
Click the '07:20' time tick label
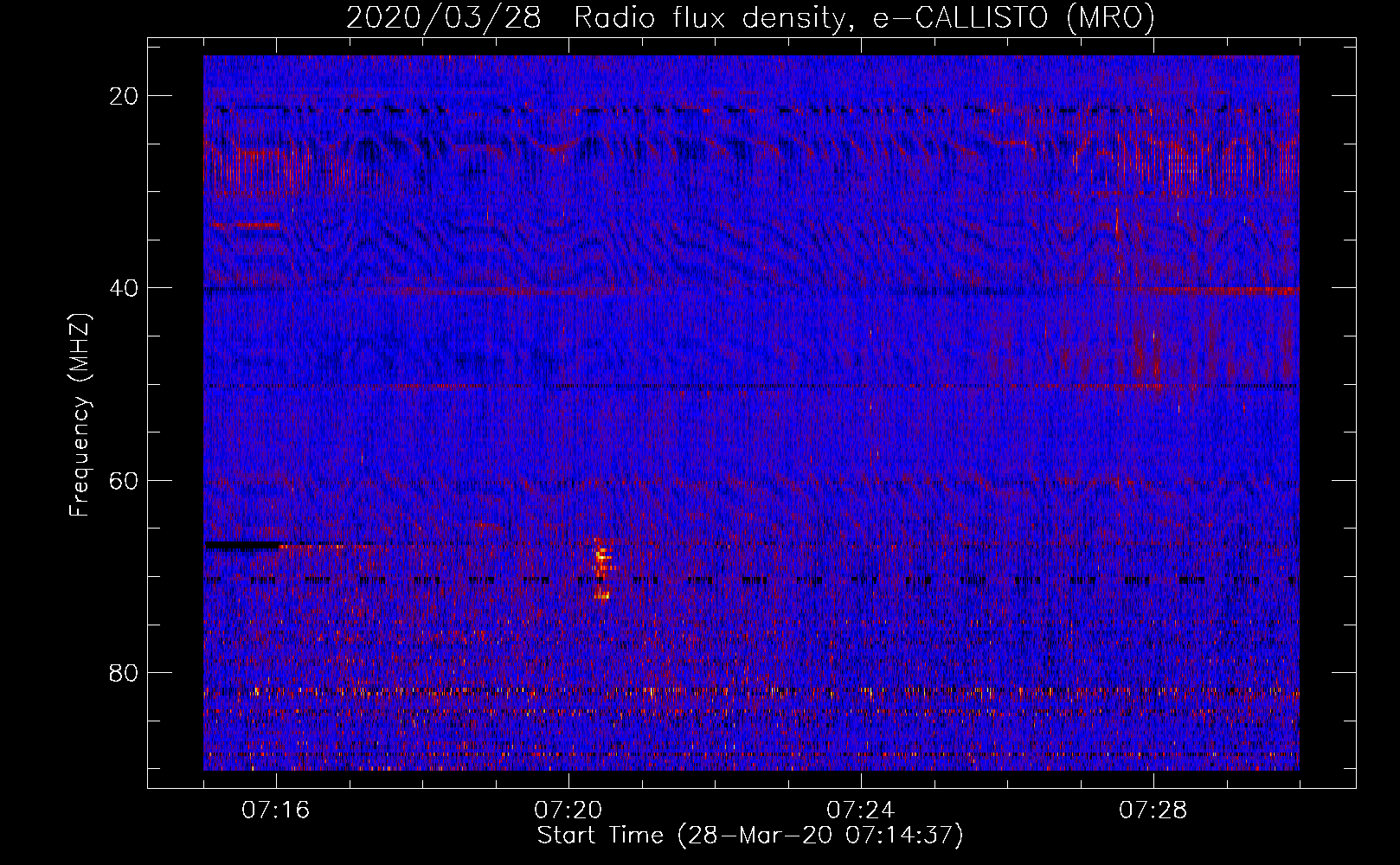pyautogui.click(x=568, y=811)
